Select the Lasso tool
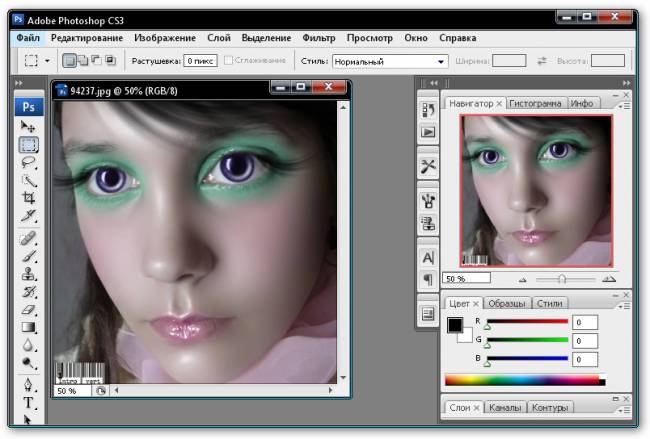This screenshot has height=439, width=650. 29,162
